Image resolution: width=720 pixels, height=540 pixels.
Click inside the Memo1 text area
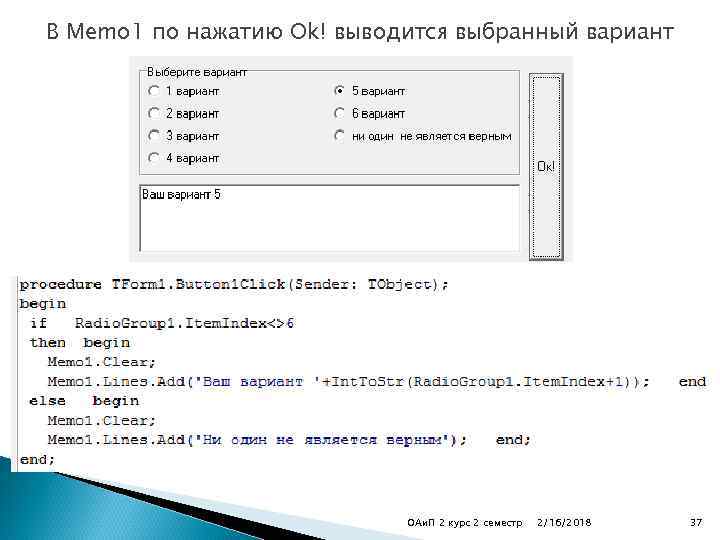tap(330, 218)
